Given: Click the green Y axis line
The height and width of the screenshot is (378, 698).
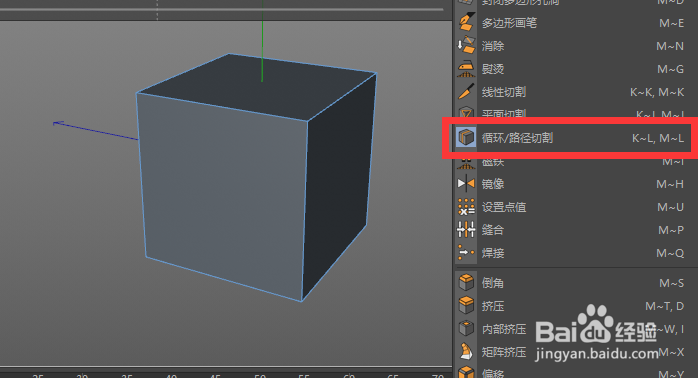Looking at the screenshot, I should pyautogui.click(x=262, y=40).
